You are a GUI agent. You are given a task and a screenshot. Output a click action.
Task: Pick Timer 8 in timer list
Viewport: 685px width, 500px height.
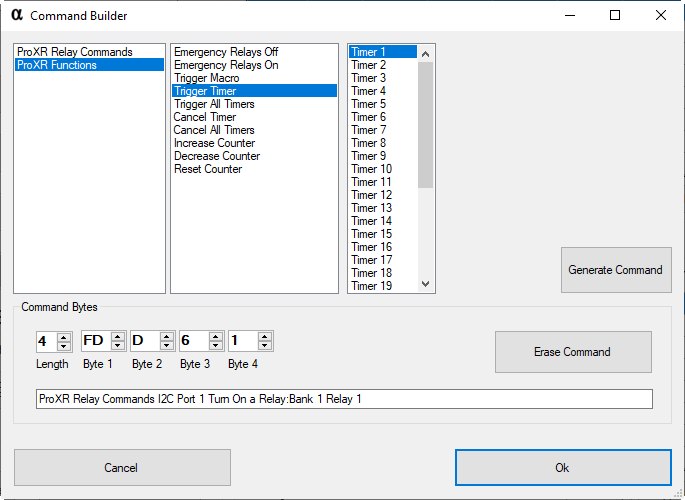[x=383, y=143]
